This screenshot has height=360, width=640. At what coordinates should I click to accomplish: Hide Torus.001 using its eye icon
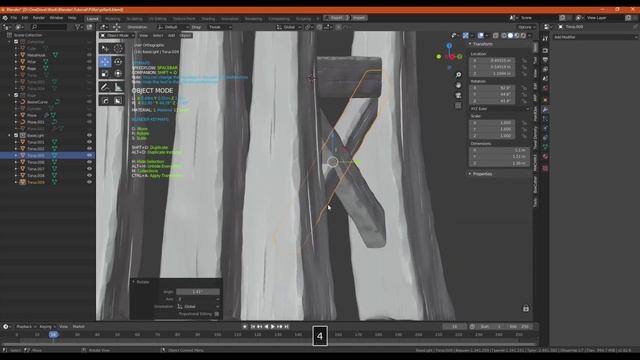pyautogui.click(x=89, y=142)
